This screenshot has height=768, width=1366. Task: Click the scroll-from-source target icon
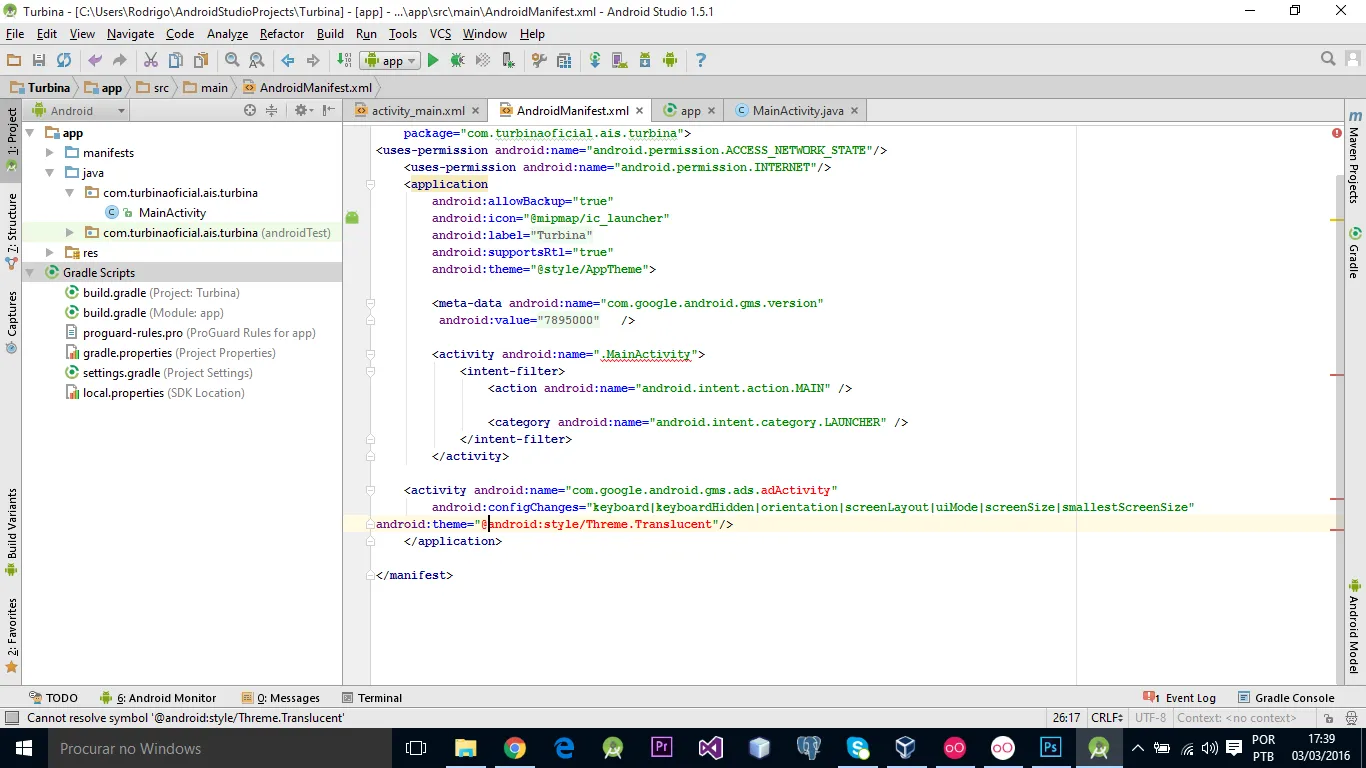point(250,111)
